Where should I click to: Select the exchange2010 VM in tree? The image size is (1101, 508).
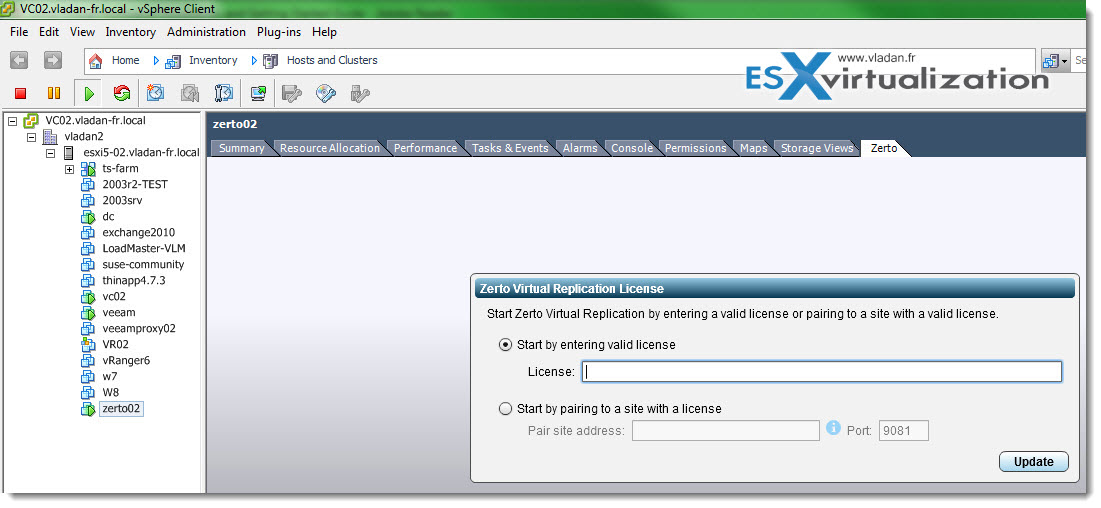pos(138,233)
